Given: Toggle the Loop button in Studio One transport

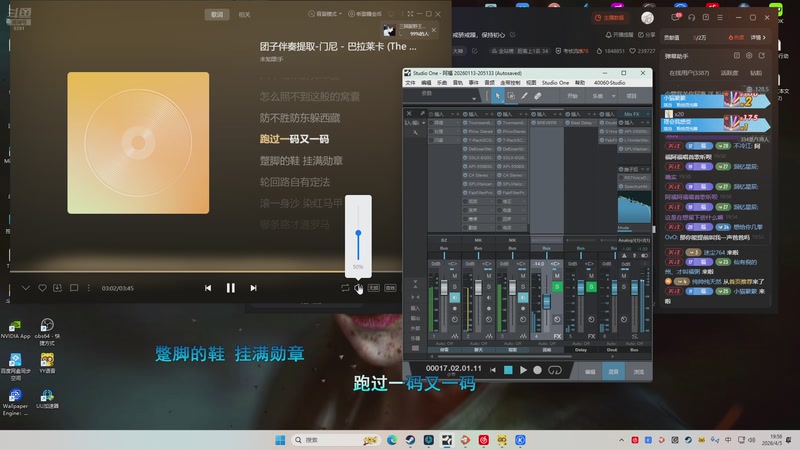Looking at the screenshot, I should [555, 370].
